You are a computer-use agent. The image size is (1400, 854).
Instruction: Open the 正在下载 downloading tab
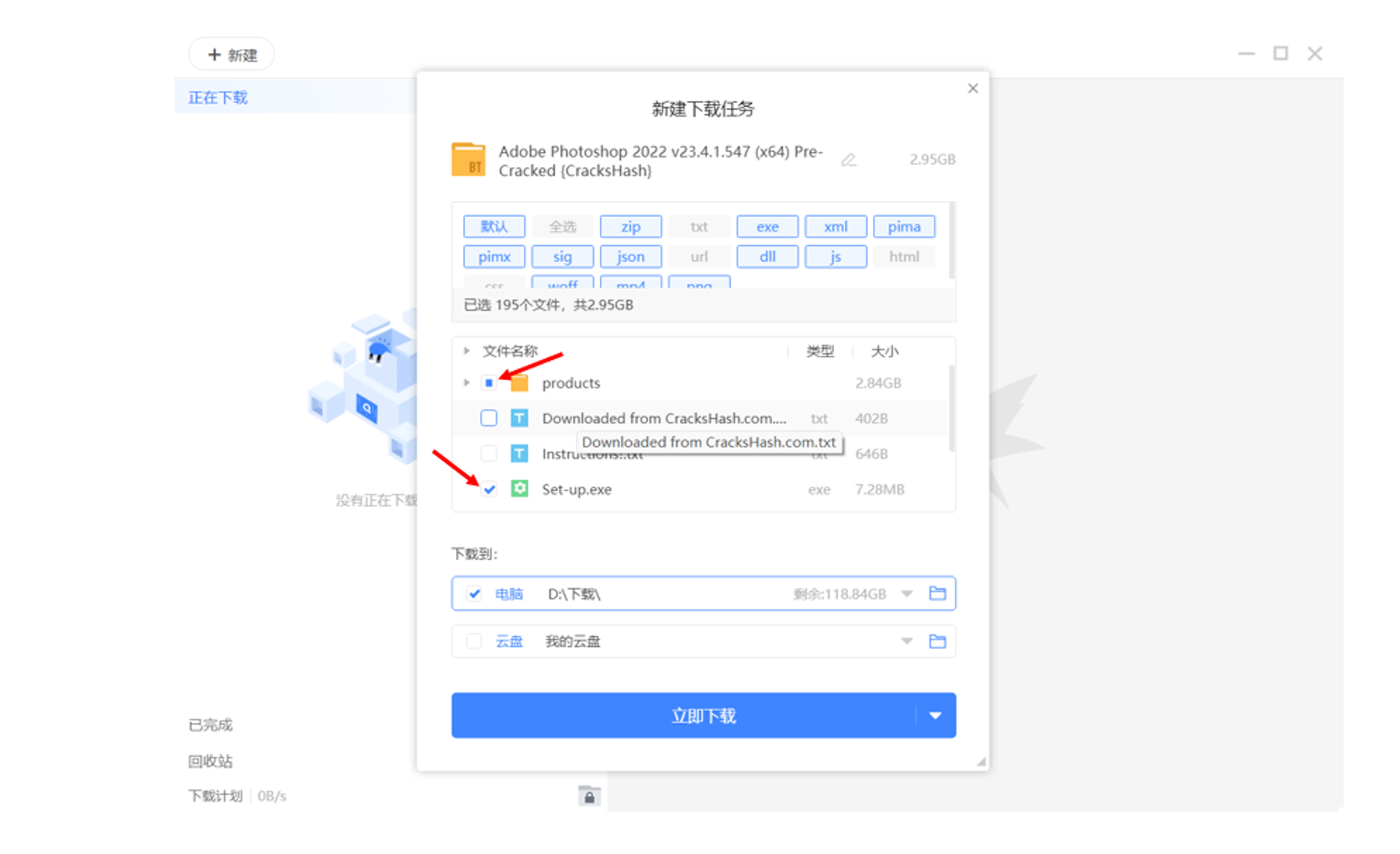(x=218, y=98)
